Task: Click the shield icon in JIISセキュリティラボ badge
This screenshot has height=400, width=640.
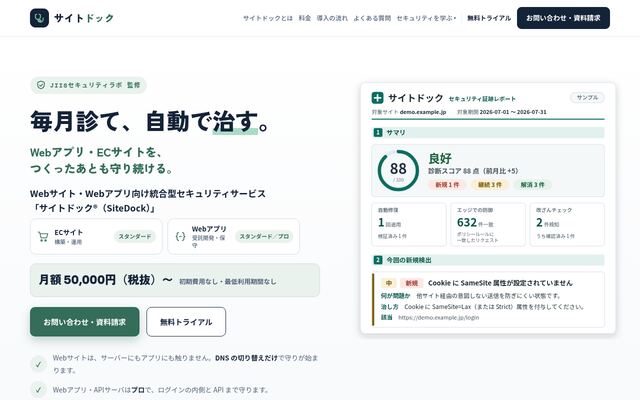Action: [x=41, y=85]
